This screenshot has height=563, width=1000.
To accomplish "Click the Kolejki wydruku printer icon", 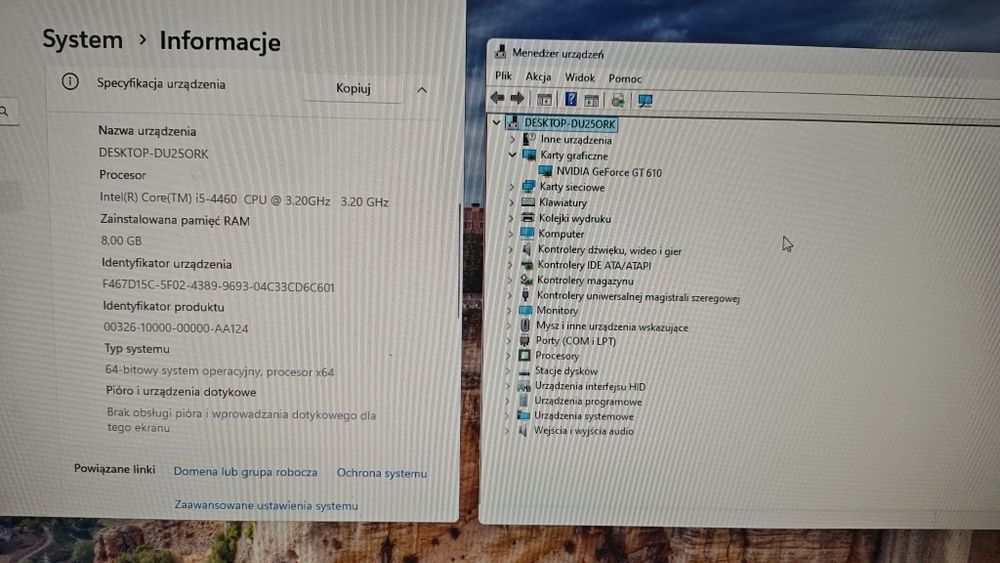I will pyautogui.click(x=527, y=217).
